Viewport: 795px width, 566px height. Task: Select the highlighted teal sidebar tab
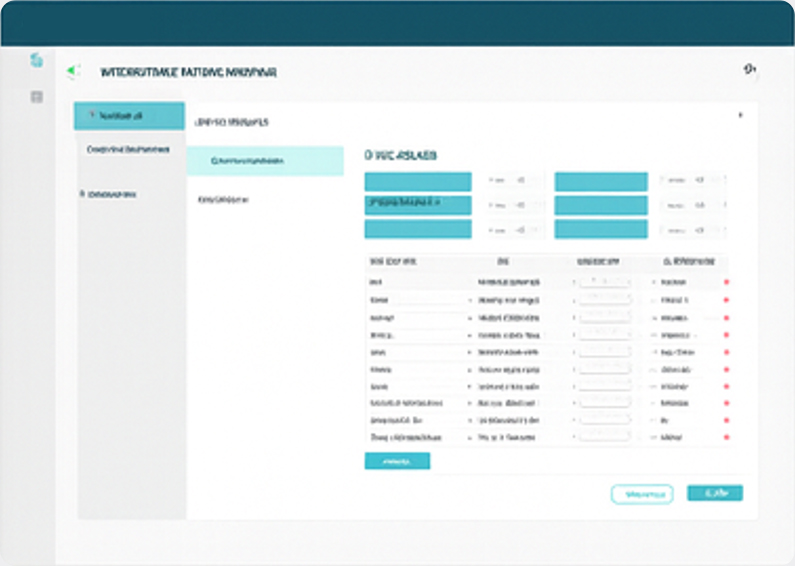129,116
